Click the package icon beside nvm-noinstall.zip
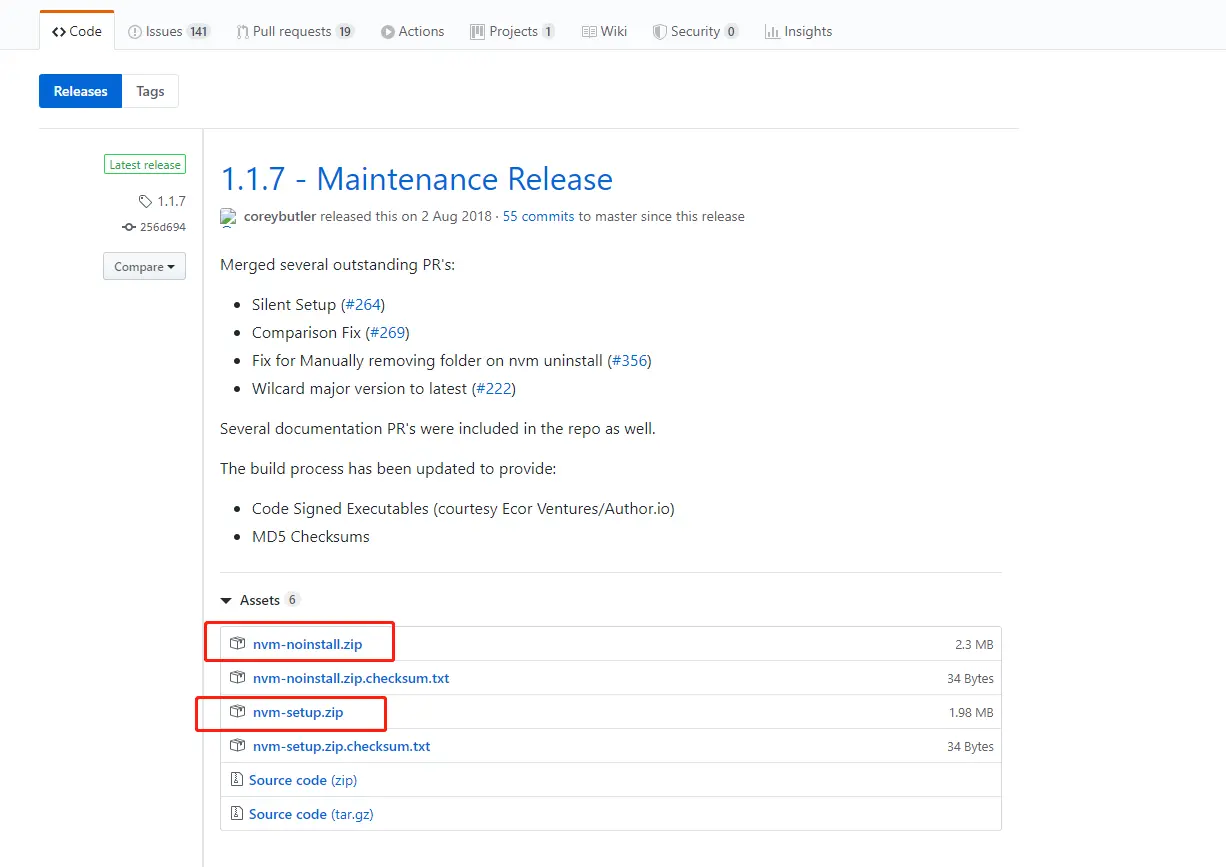 coord(237,643)
